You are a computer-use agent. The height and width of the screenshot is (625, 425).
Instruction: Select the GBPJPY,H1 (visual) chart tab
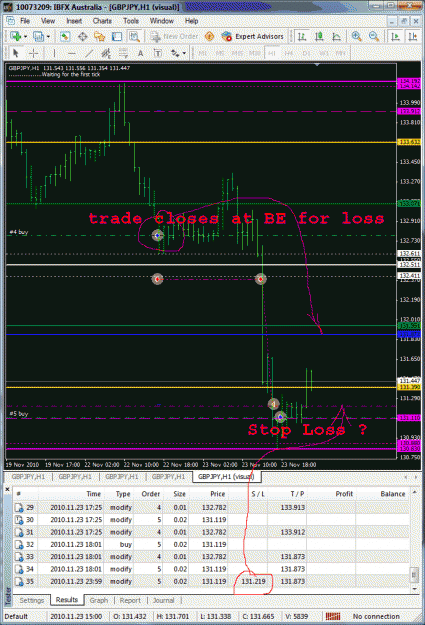click(x=226, y=476)
